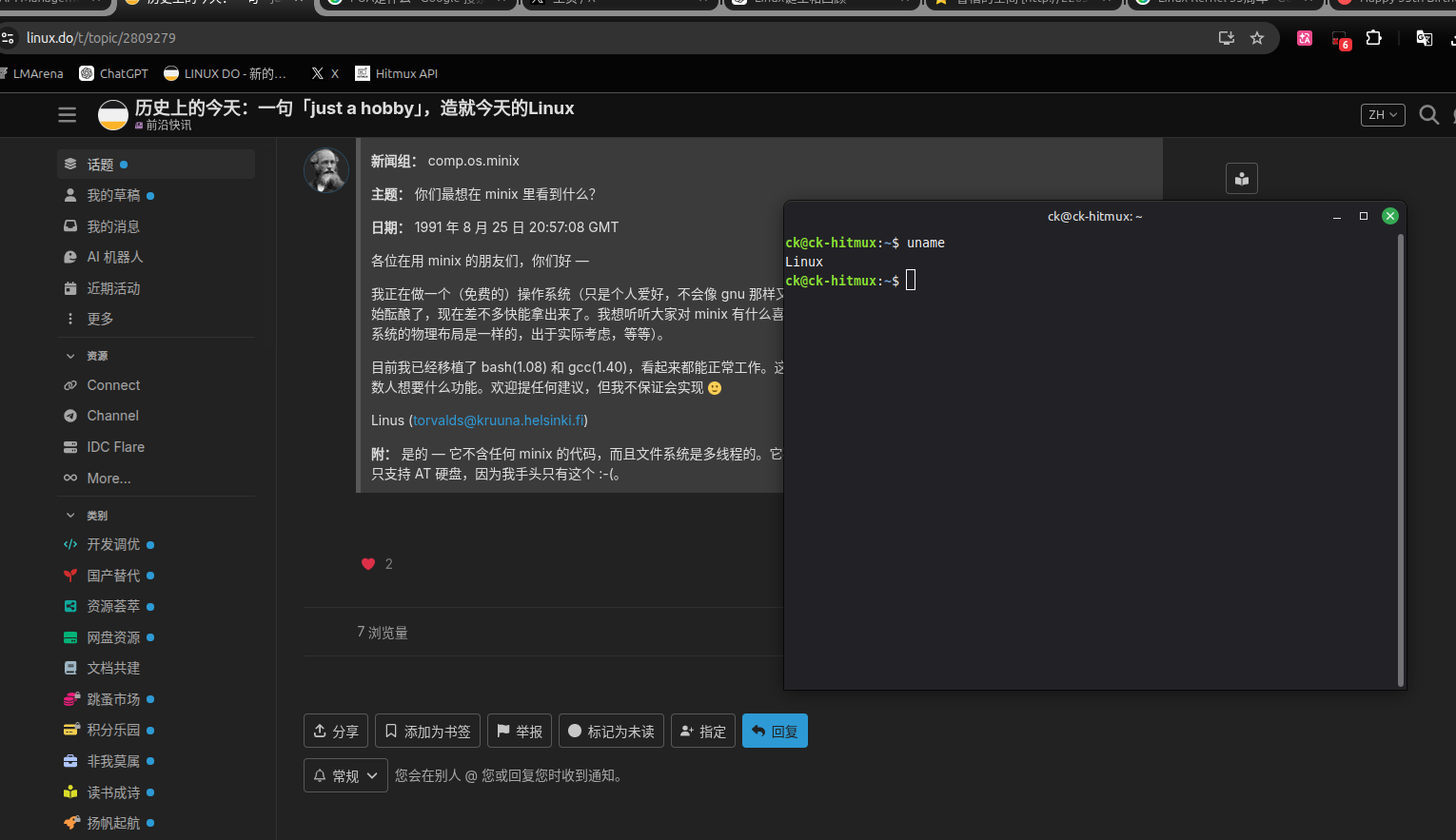Go to 国产替代 category
Image resolution: width=1456 pixels, height=840 pixels.
click(156, 576)
